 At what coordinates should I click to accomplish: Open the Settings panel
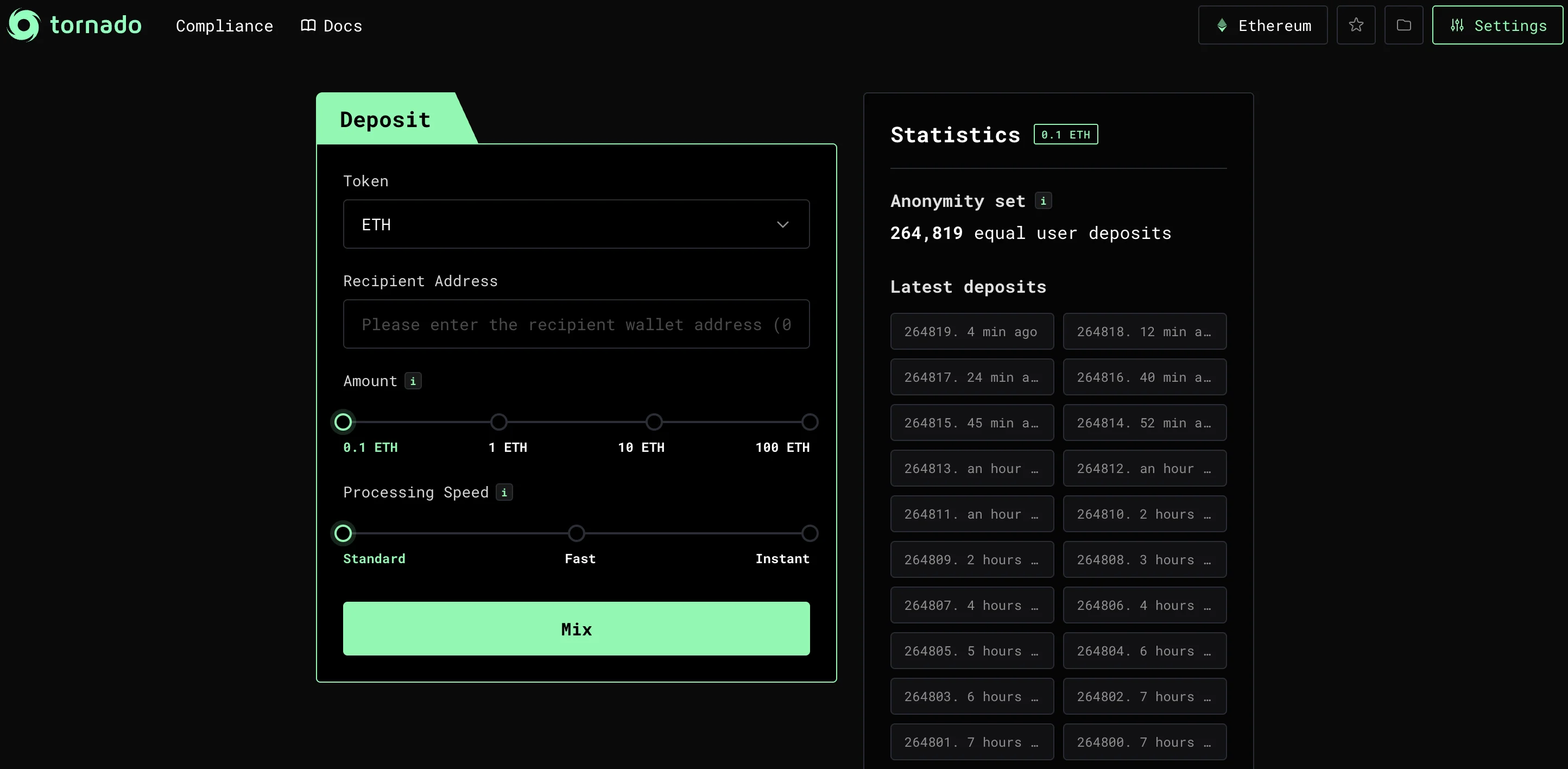click(x=1497, y=25)
